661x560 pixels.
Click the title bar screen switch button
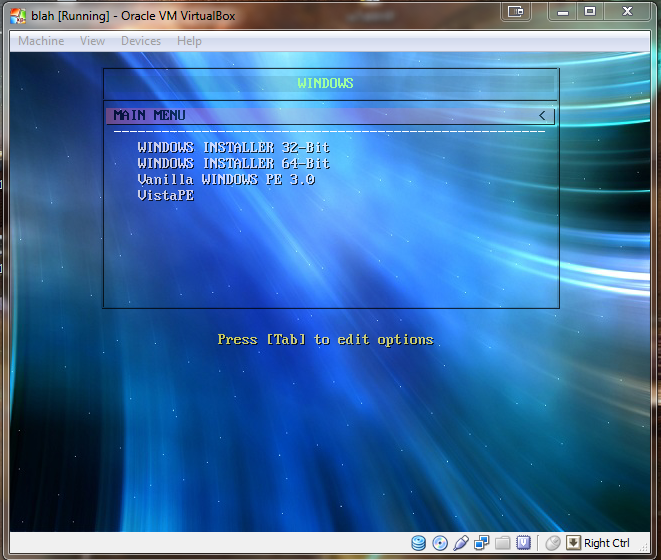pyautogui.click(x=516, y=11)
